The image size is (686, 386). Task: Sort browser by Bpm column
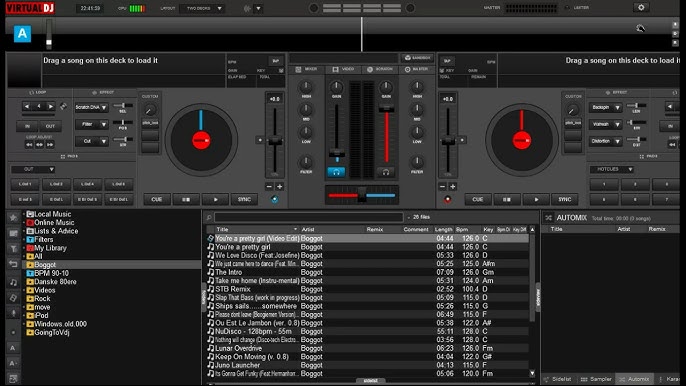462,229
